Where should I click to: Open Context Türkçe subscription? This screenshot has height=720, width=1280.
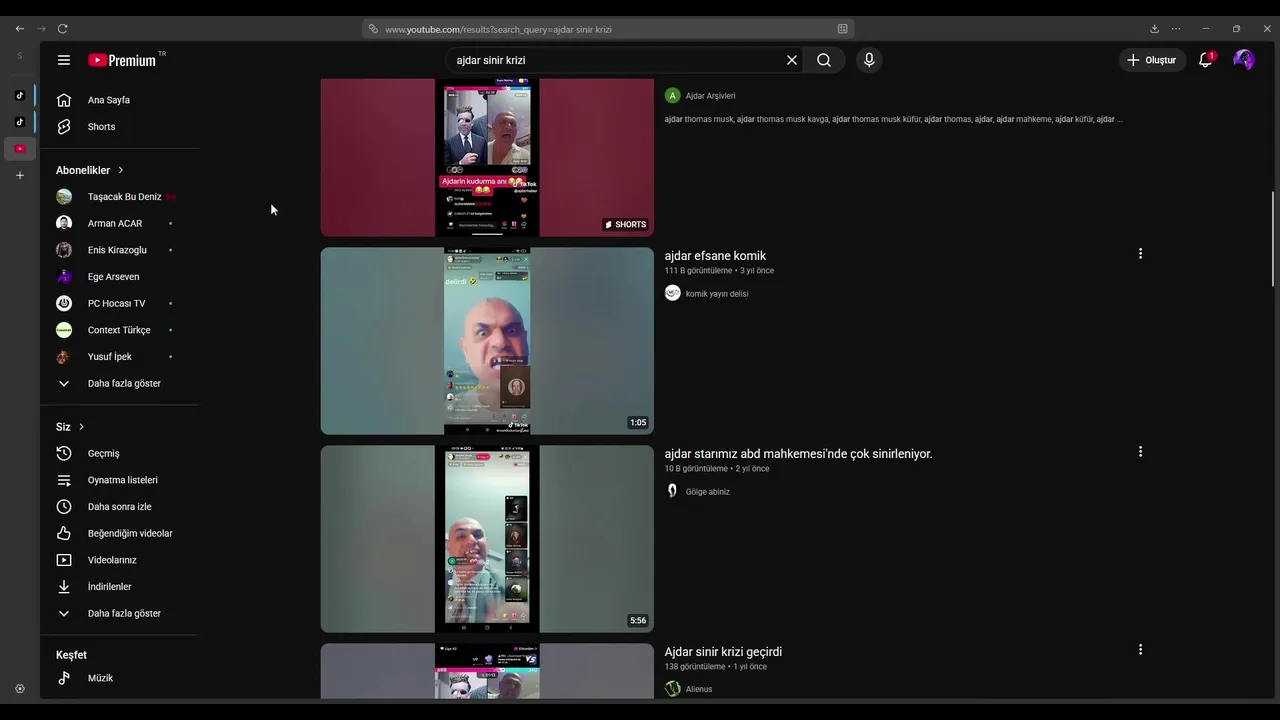click(120, 330)
